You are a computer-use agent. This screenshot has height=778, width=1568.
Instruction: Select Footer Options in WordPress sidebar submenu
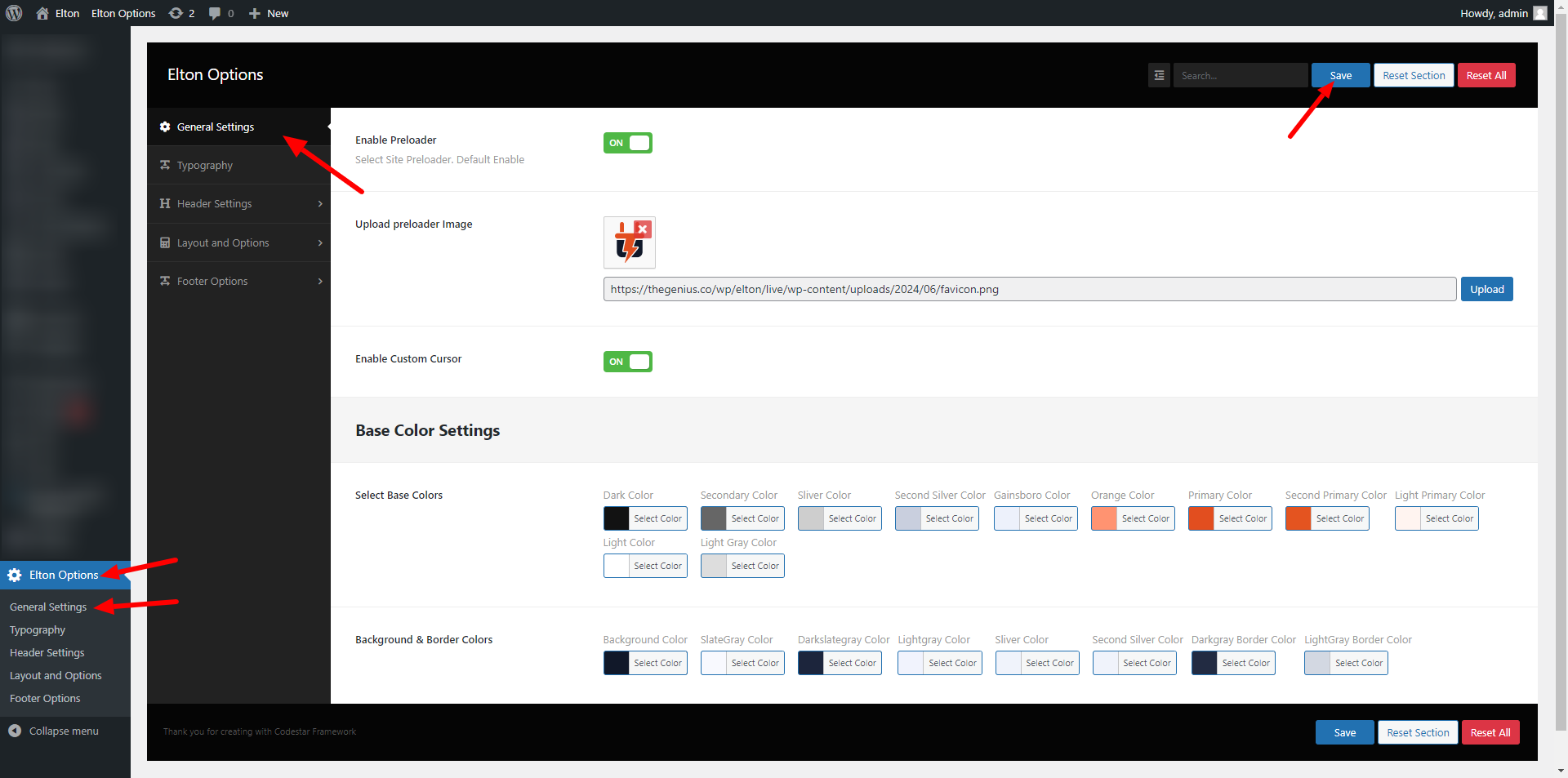[45, 698]
